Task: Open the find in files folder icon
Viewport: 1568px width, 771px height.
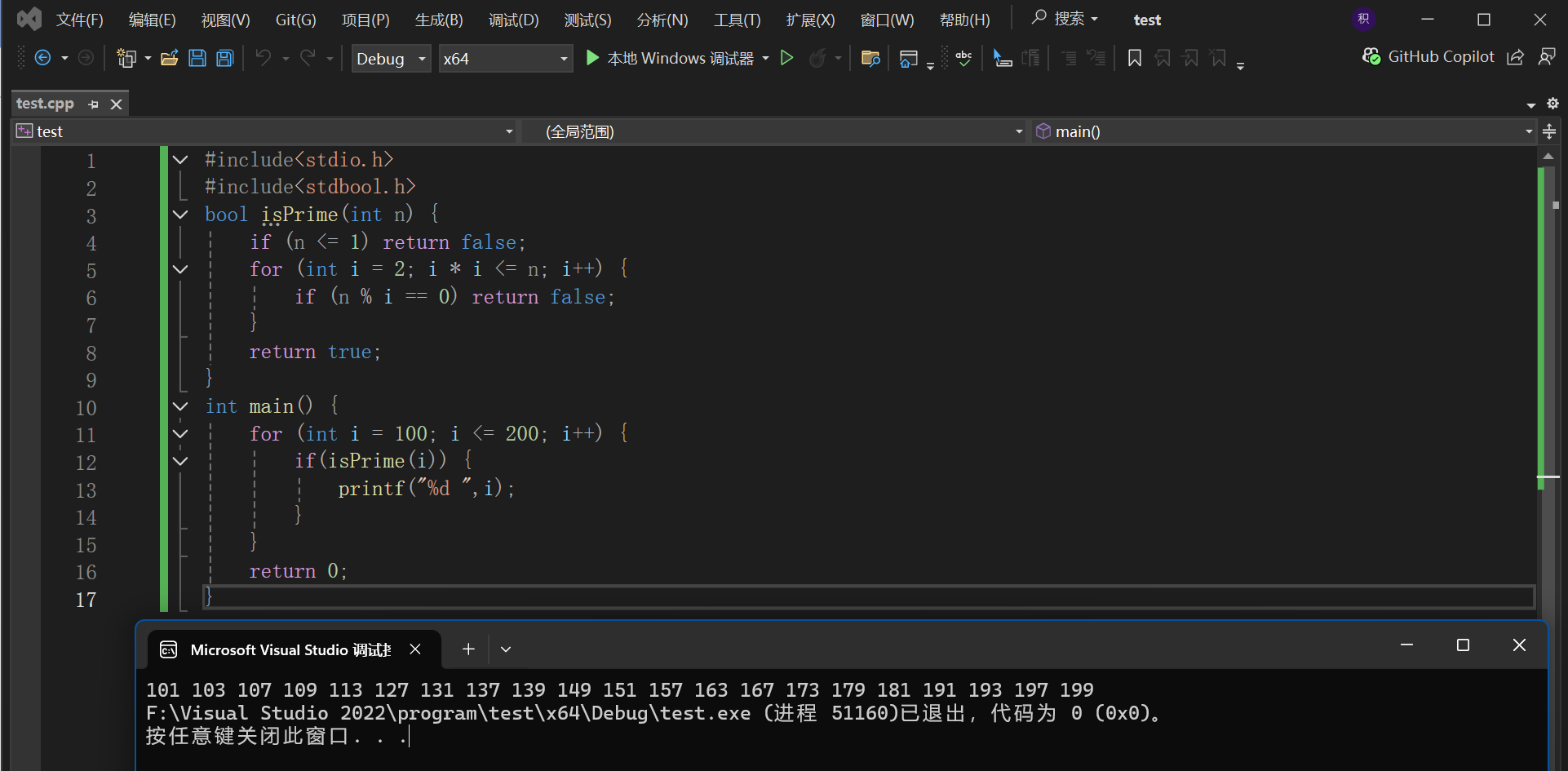Action: point(870,58)
